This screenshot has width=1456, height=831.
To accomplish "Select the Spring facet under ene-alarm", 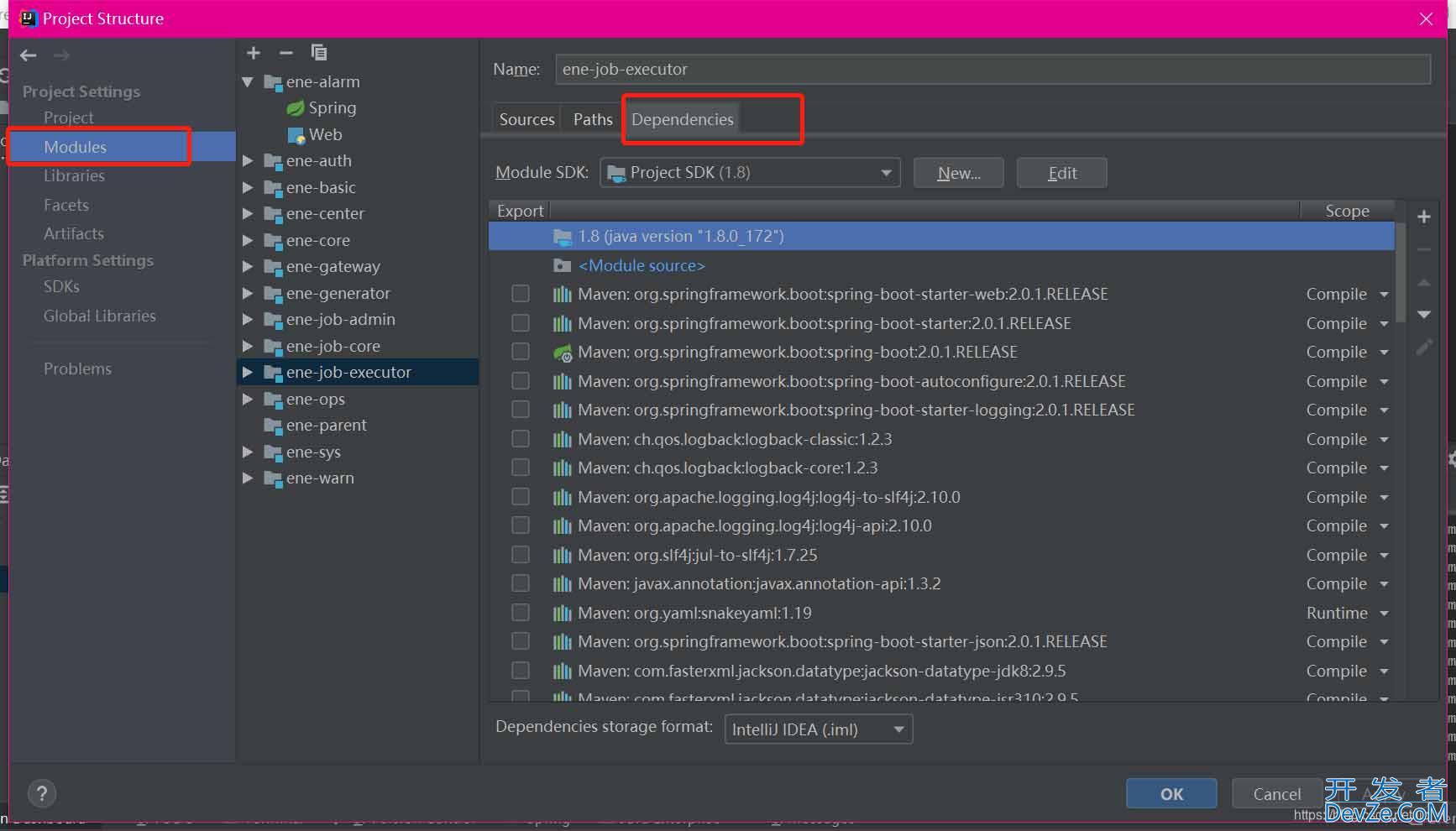I will (x=322, y=107).
